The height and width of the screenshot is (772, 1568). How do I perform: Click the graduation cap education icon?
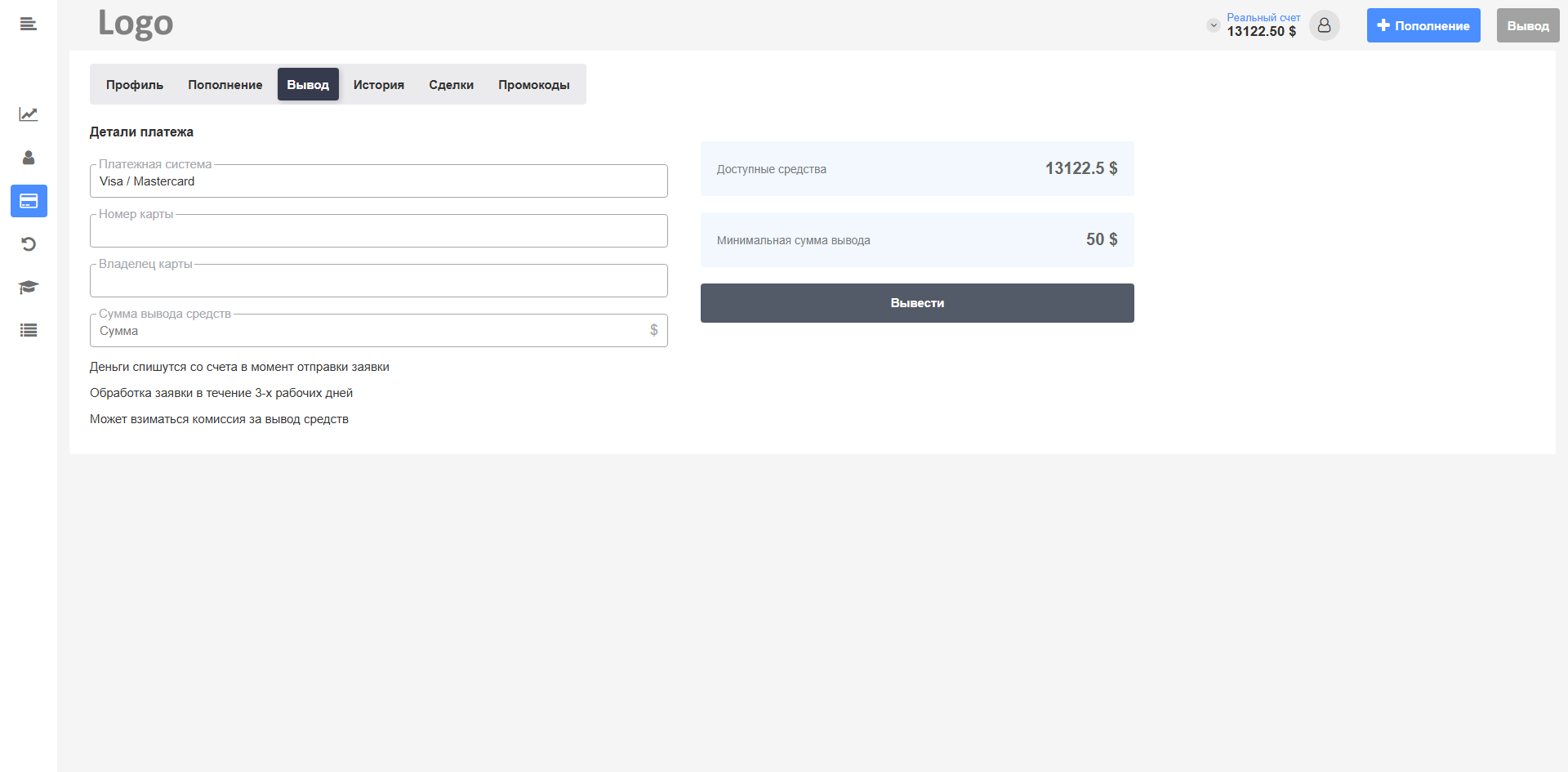click(x=29, y=288)
